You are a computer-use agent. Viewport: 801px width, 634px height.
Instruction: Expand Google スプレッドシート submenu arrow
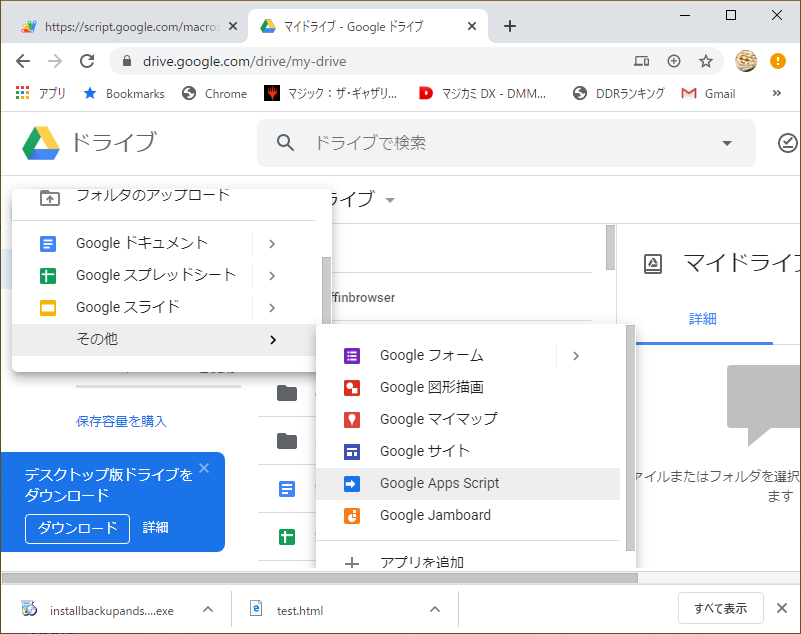click(272, 276)
